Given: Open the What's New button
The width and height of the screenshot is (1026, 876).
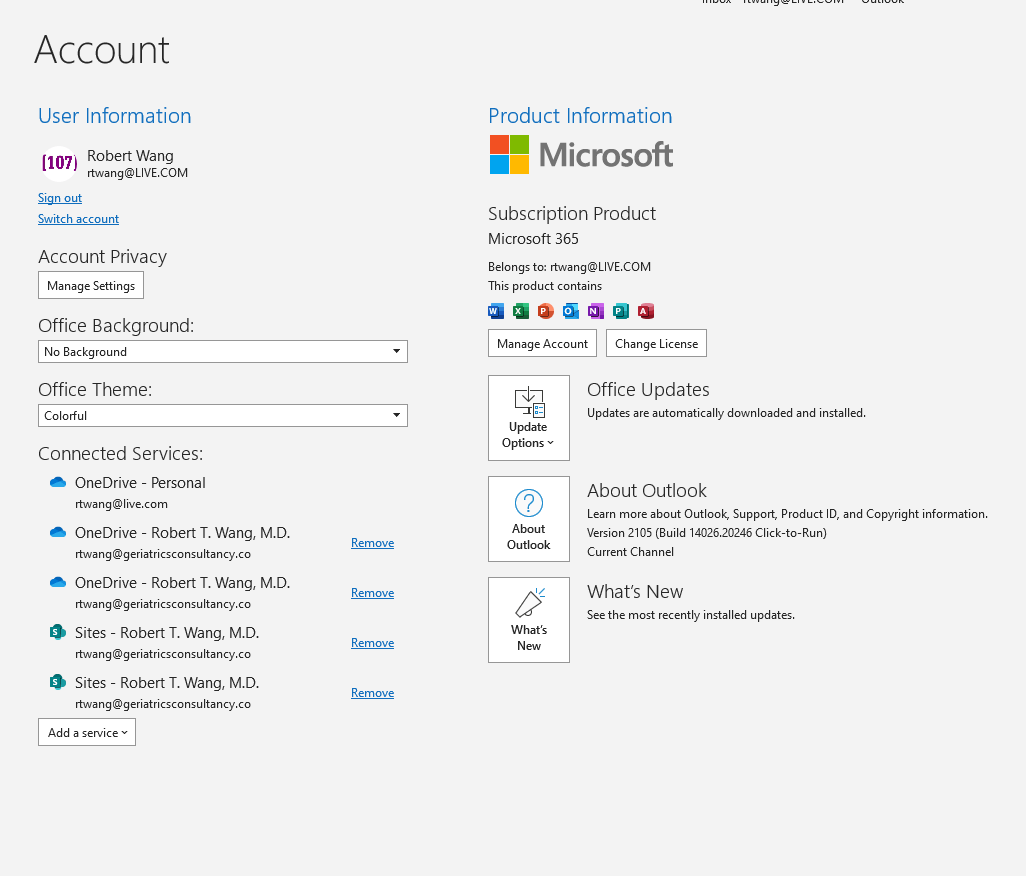Looking at the screenshot, I should [x=529, y=620].
